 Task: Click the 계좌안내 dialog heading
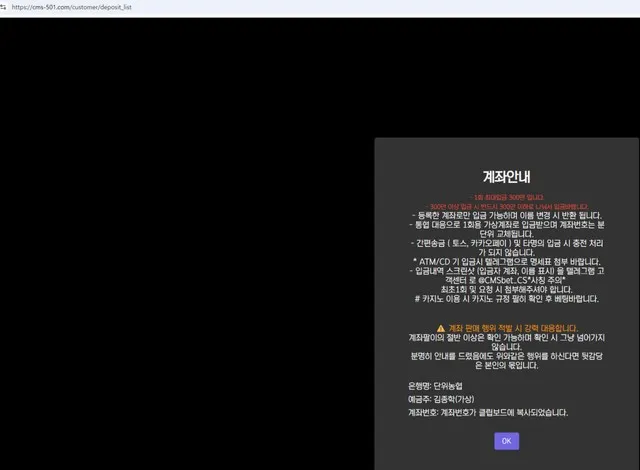pyautogui.click(x=507, y=177)
